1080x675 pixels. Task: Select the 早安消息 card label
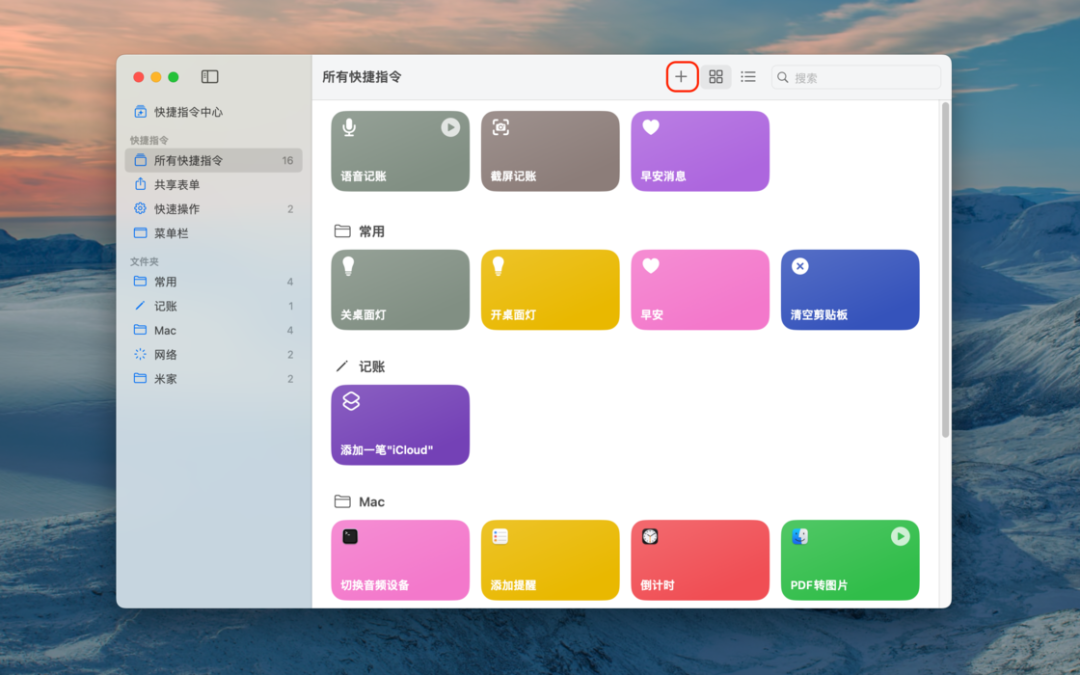pyautogui.click(x=663, y=176)
